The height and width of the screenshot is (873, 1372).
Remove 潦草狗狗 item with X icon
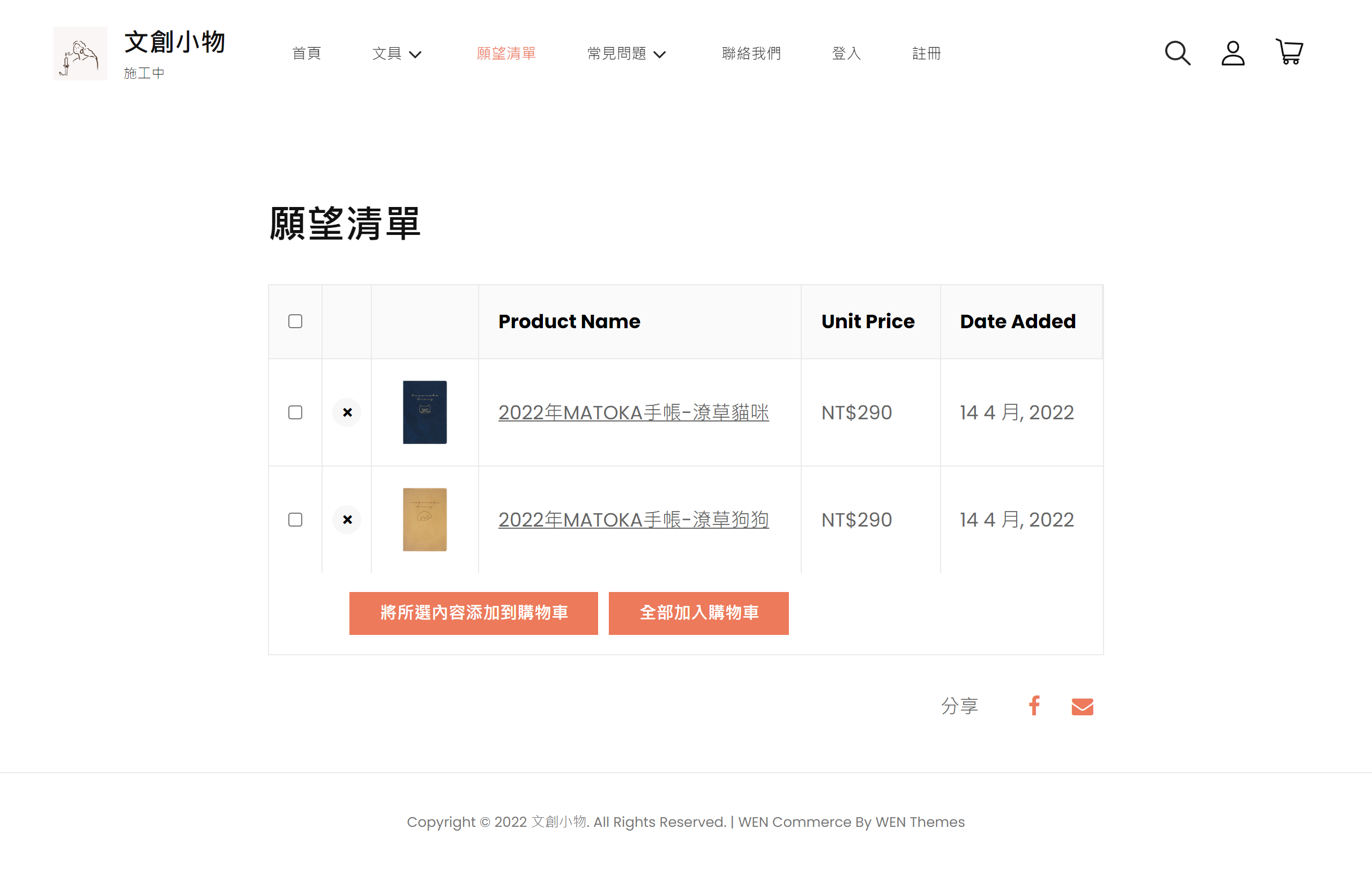(x=347, y=520)
